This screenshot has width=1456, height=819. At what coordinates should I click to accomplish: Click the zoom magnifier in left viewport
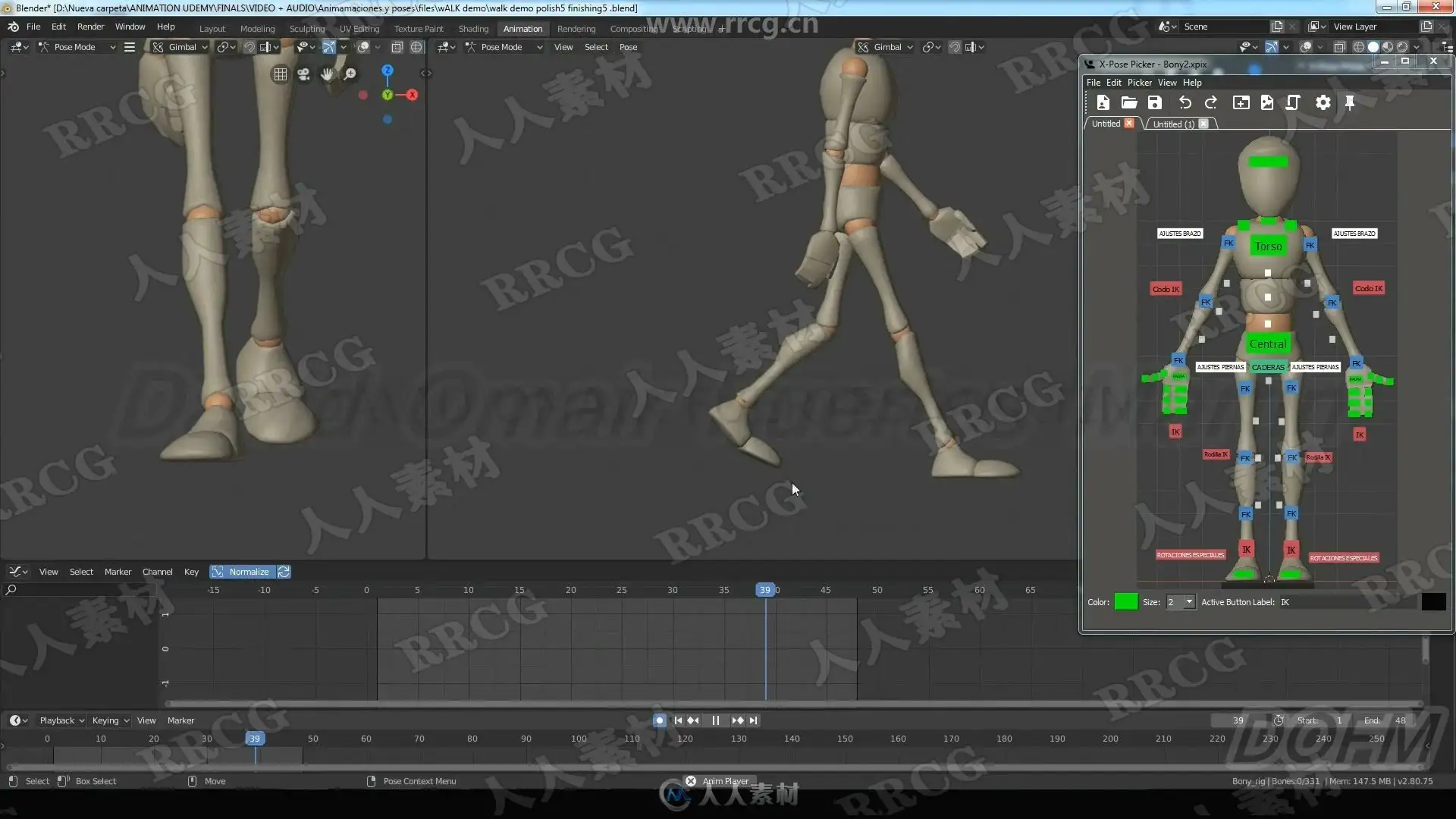point(350,74)
